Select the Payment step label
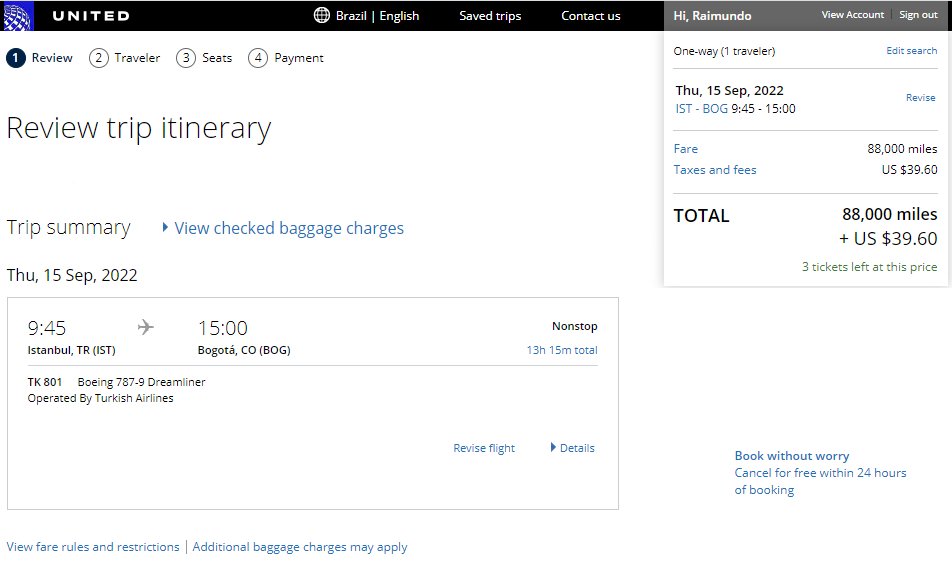Viewport: 952px width, 579px height. pyautogui.click(x=299, y=58)
